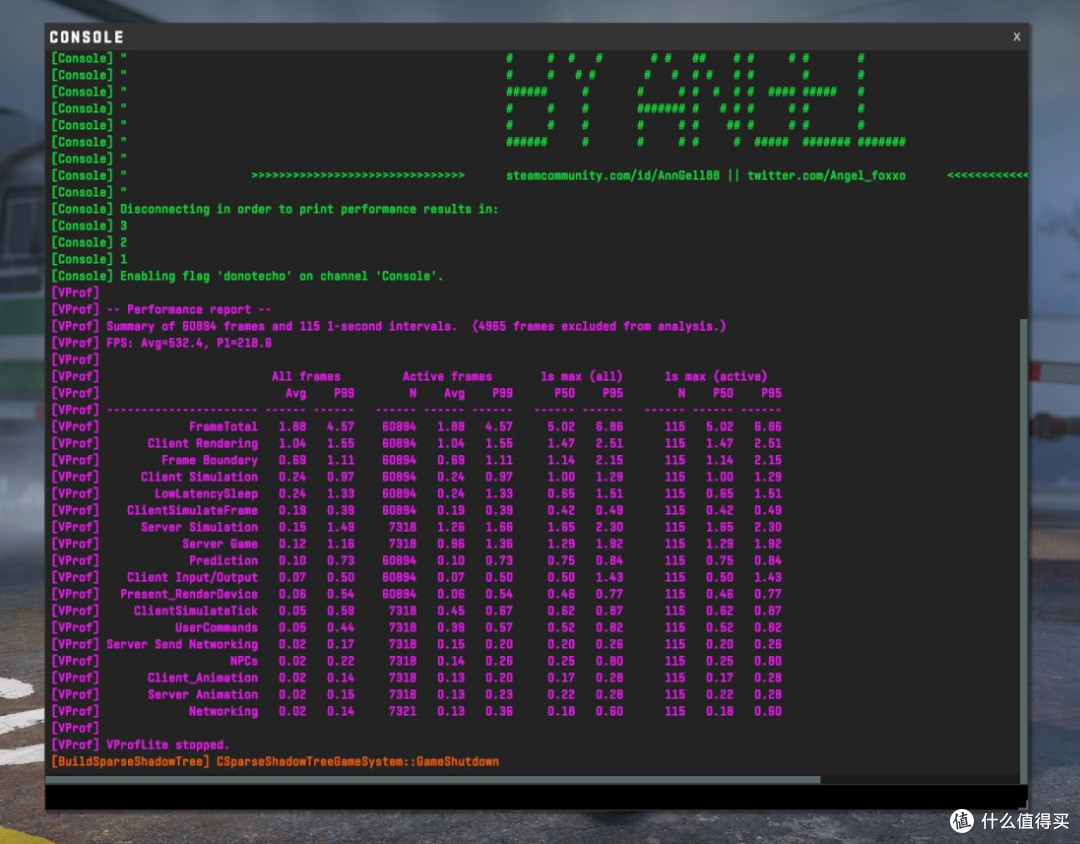Image resolution: width=1080 pixels, height=844 pixels.
Task: Click the Client Rendering row label
Action: pos(202,443)
